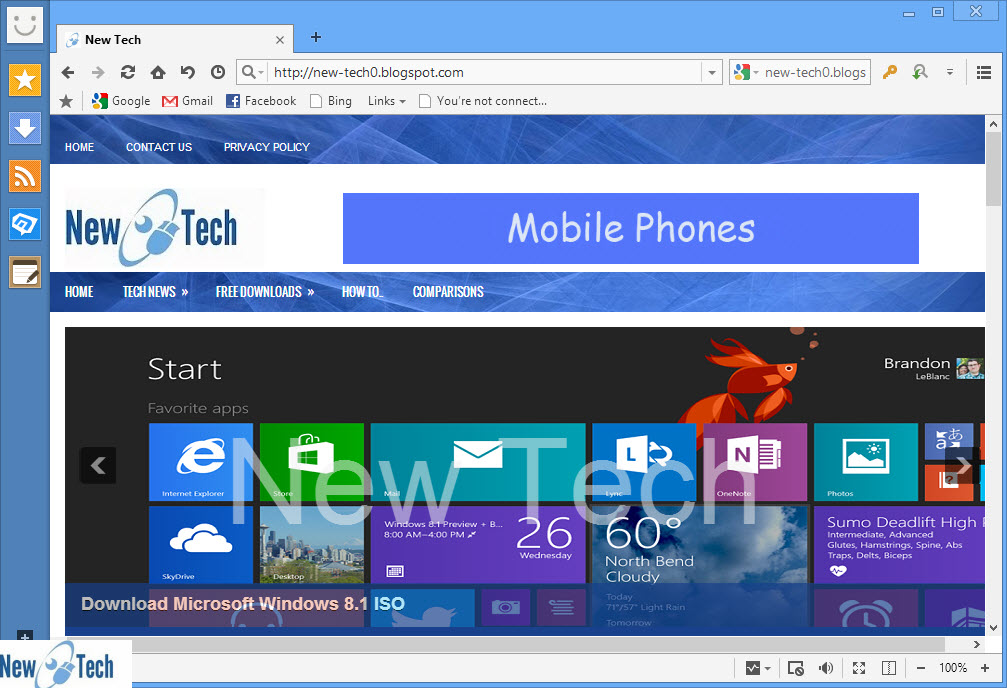Open the COMPARISONS section

(x=448, y=292)
